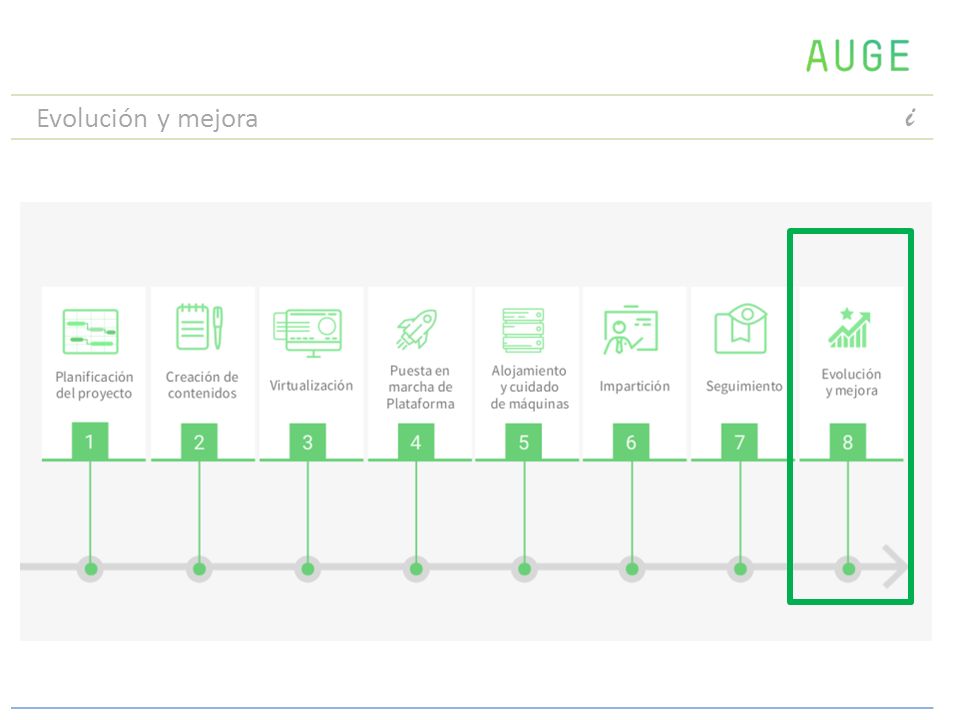Image resolution: width=960 pixels, height=720 pixels.
Task: Click the 'Seguimiento' label
Action: click(x=744, y=386)
